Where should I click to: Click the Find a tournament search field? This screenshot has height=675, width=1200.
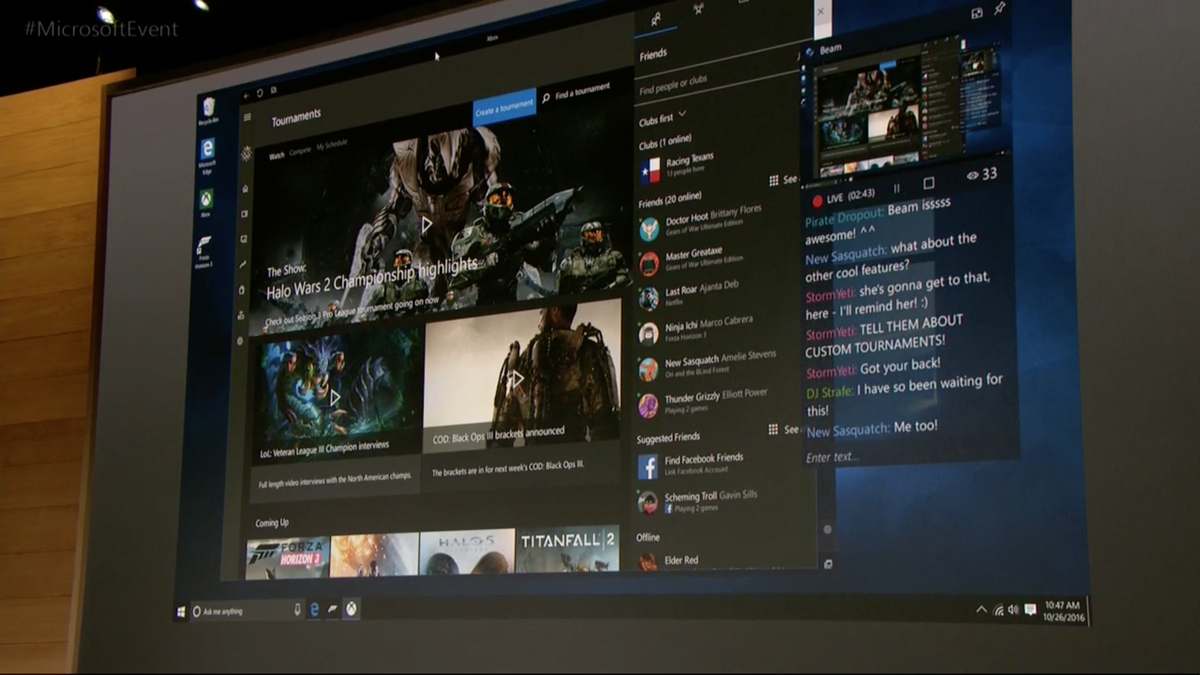pos(576,91)
